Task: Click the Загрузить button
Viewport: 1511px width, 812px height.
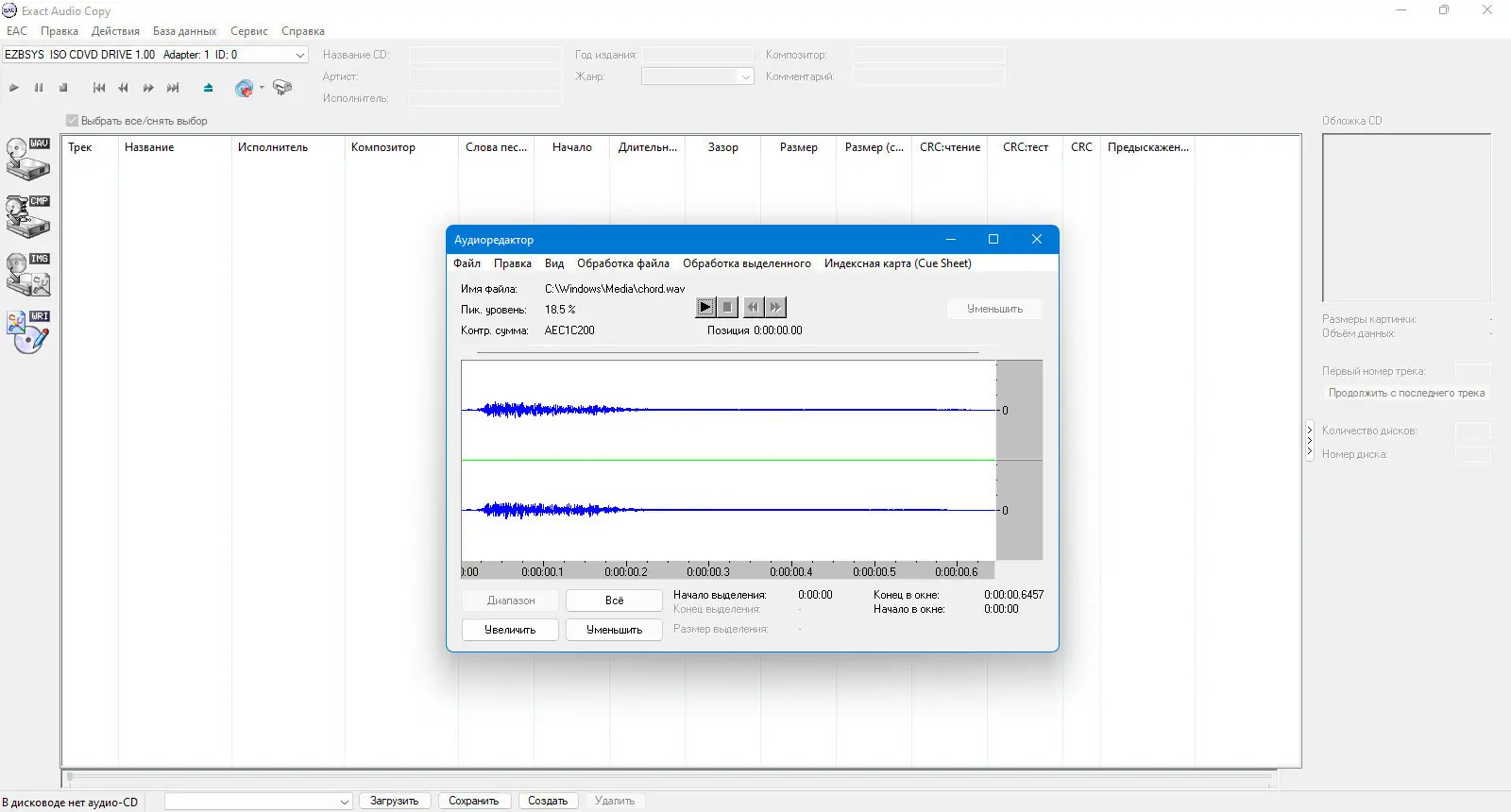Action: (395, 801)
